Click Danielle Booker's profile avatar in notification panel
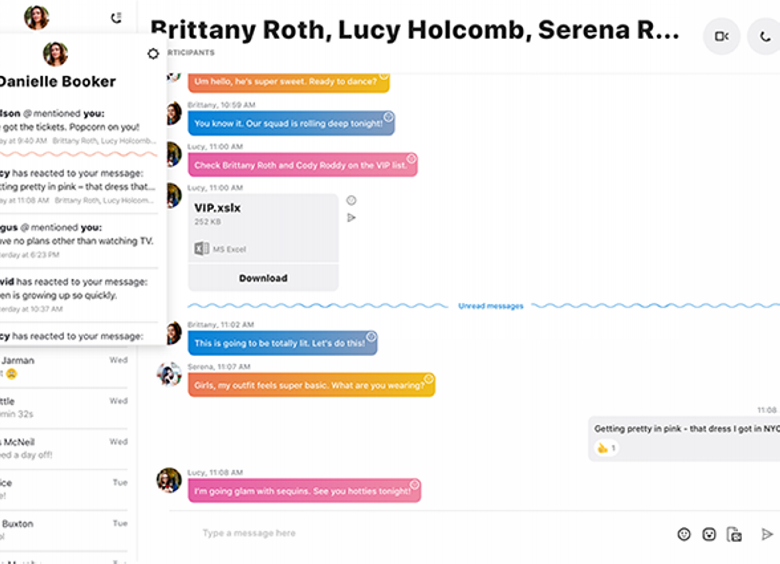Screen dimensions: 780x564 coord(56,53)
